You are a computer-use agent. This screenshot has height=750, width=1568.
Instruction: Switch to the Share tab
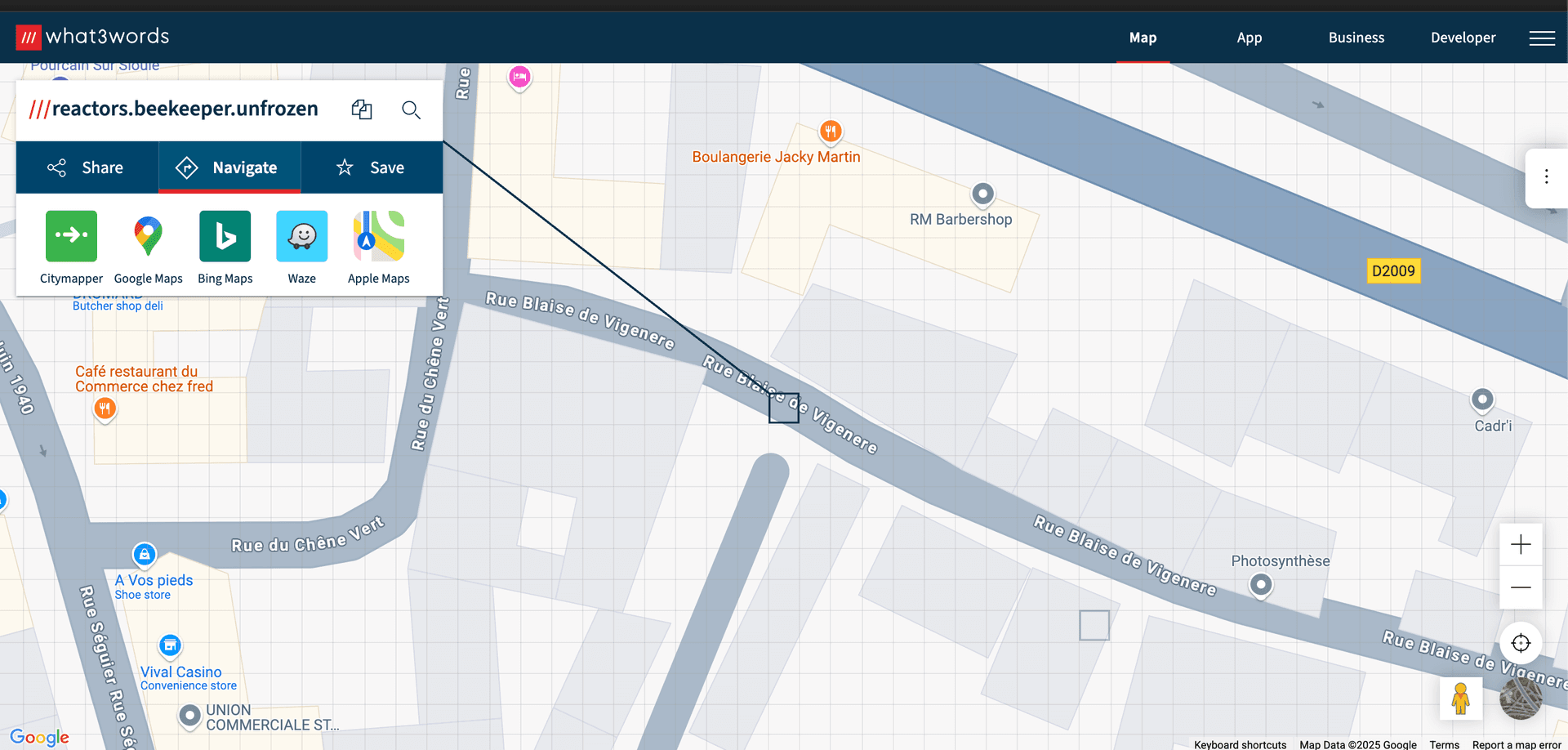pos(87,167)
